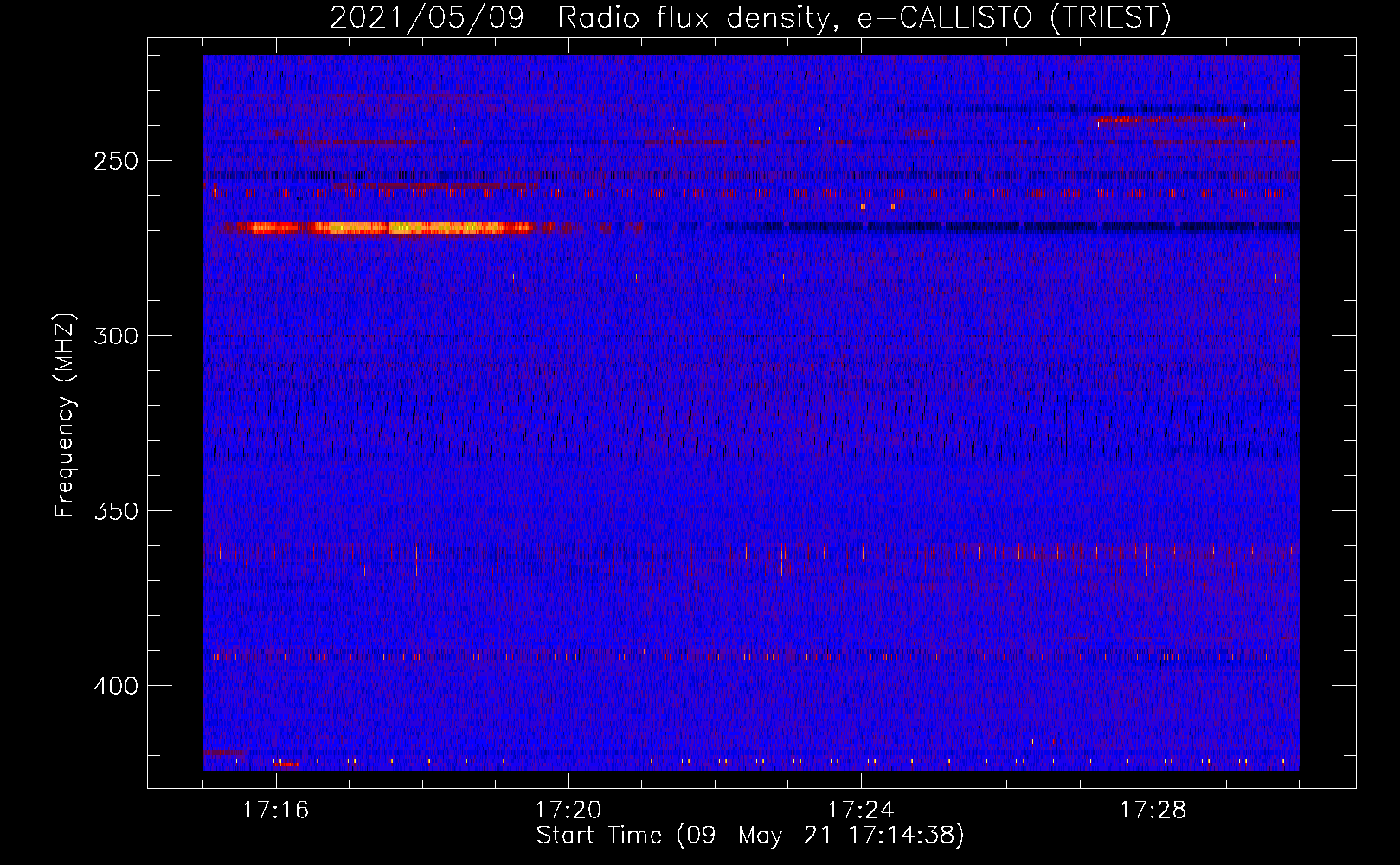Click the 250 frequency tick label
Image resolution: width=1400 pixels, height=865 pixels.
pyautogui.click(x=116, y=161)
